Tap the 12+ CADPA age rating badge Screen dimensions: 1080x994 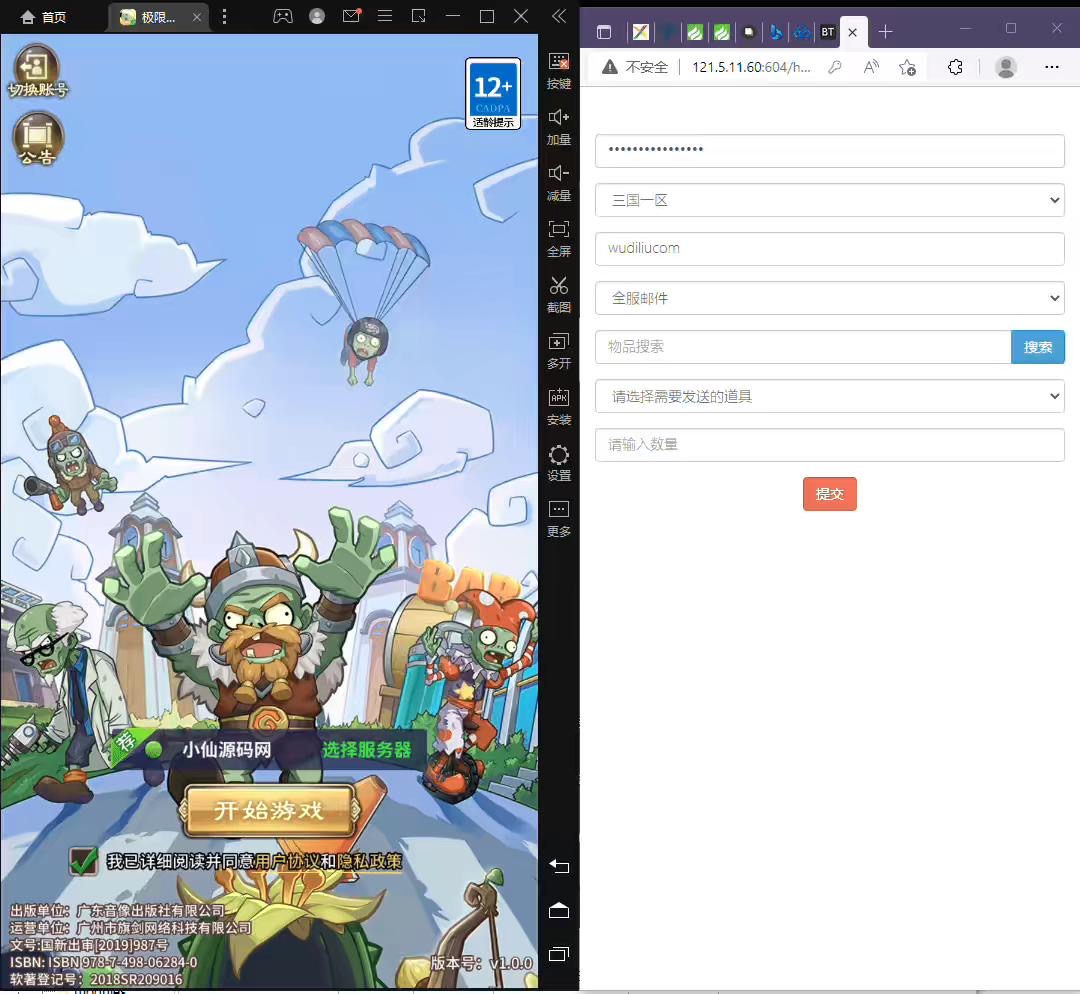coord(493,94)
